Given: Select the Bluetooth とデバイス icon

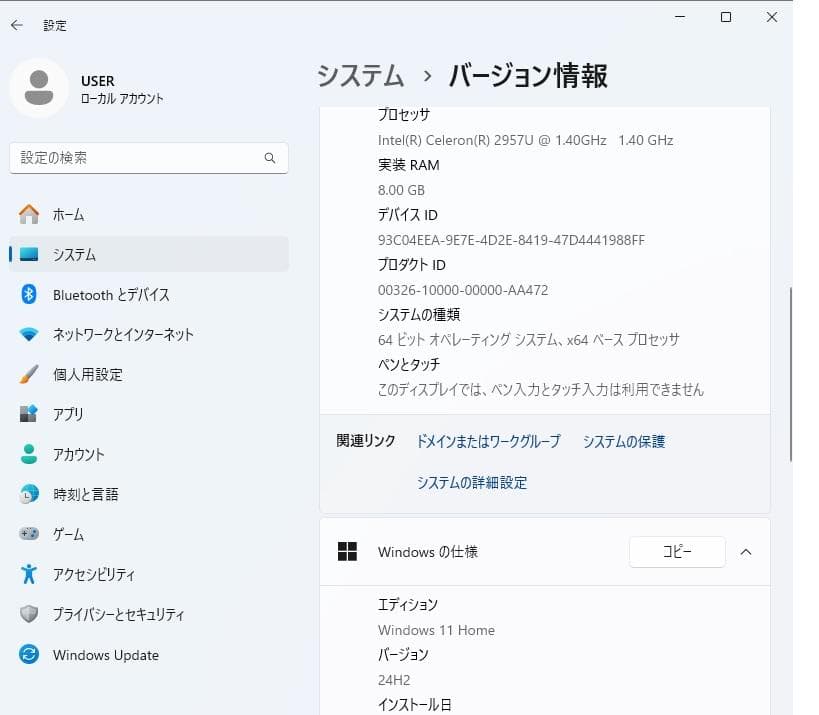Looking at the screenshot, I should pos(29,294).
